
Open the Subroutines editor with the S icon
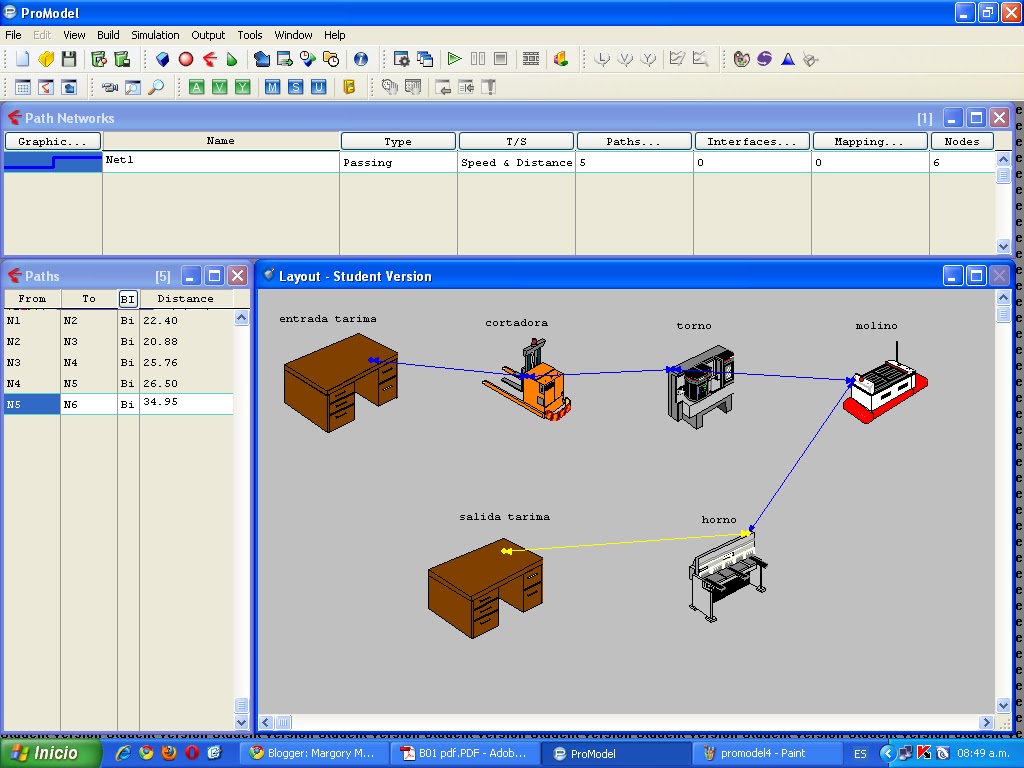point(293,87)
